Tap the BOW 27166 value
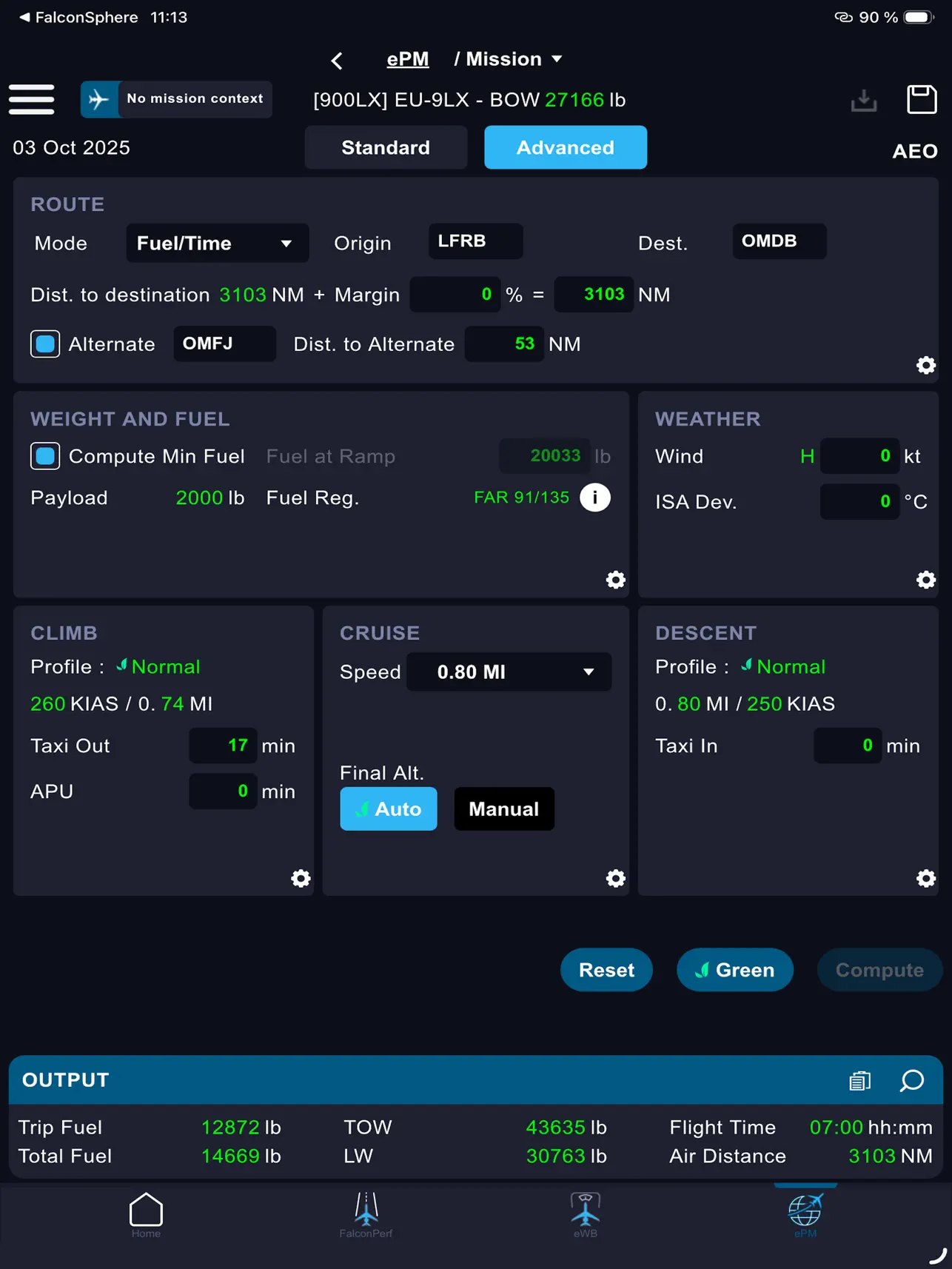The height and width of the screenshot is (1269, 952). [x=574, y=100]
